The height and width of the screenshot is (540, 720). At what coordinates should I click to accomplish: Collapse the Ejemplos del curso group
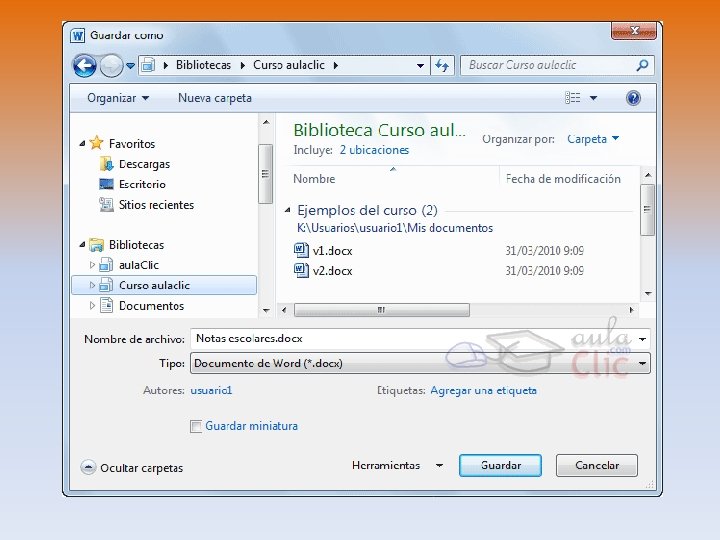pyautogui.click(x=287, y=210)
